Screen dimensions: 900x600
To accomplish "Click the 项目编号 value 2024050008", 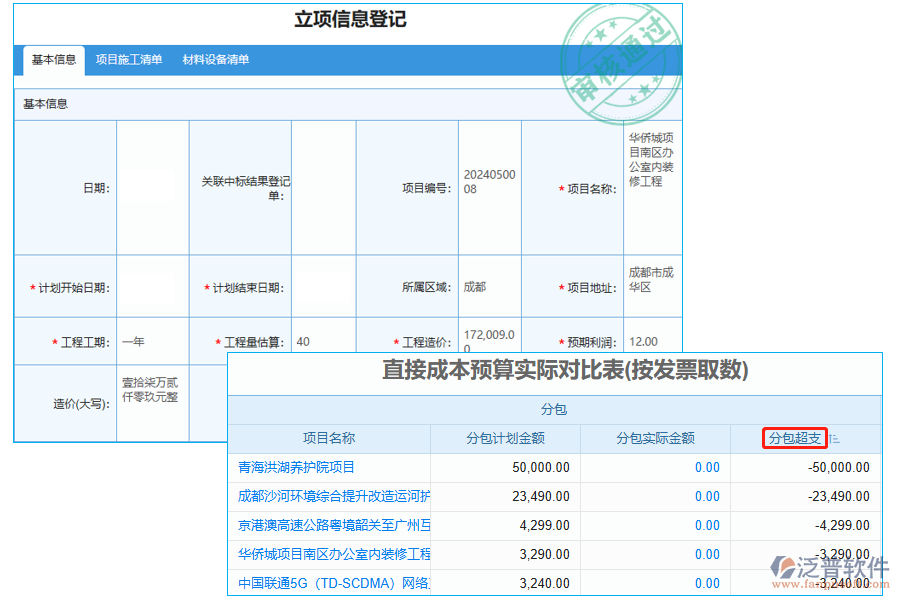I will pos(489,181).
